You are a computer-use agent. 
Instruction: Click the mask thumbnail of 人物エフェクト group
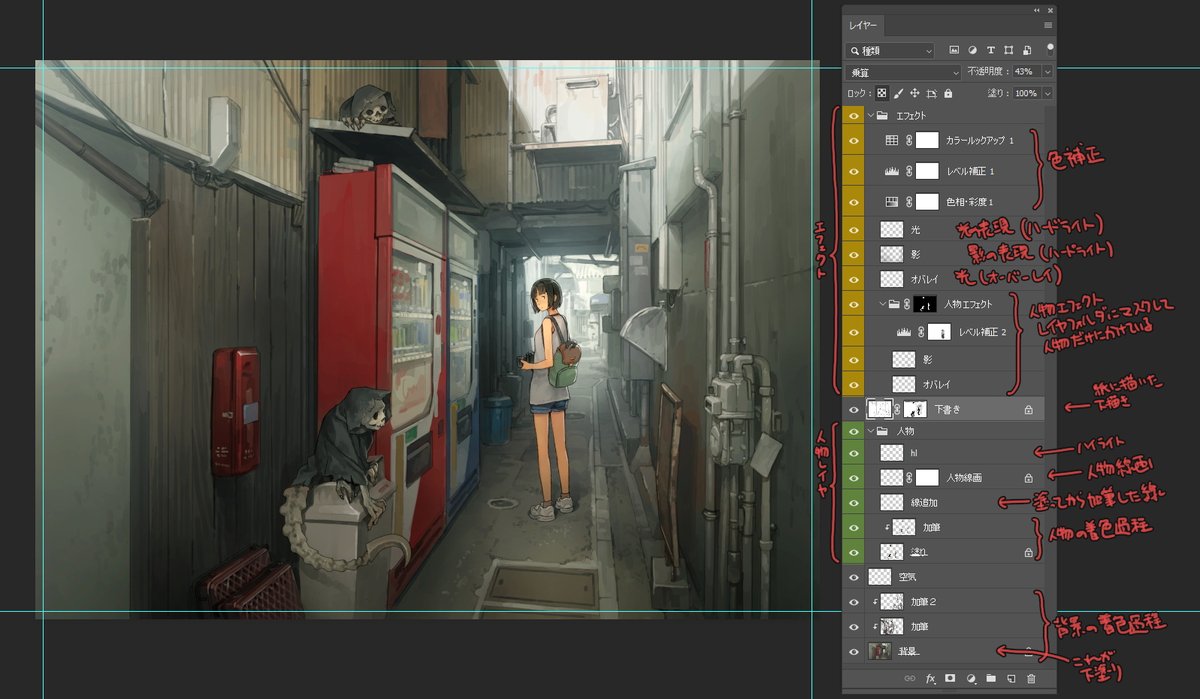tap(925, 304)
